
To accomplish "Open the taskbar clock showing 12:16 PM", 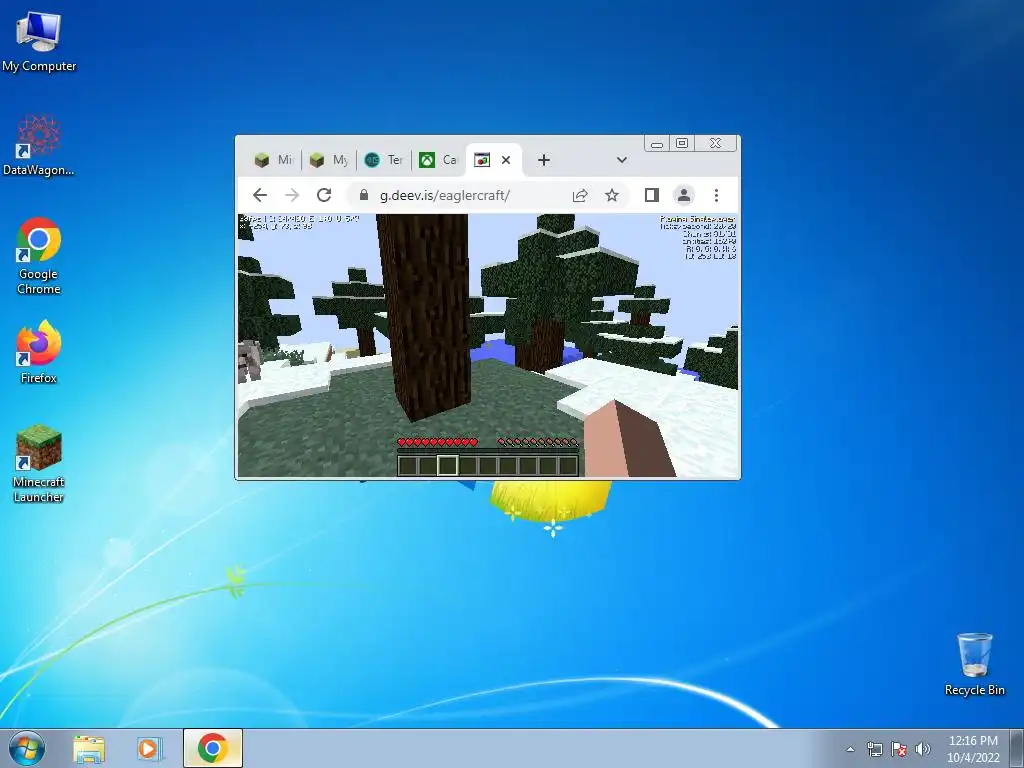I will [x=973, y=749].
